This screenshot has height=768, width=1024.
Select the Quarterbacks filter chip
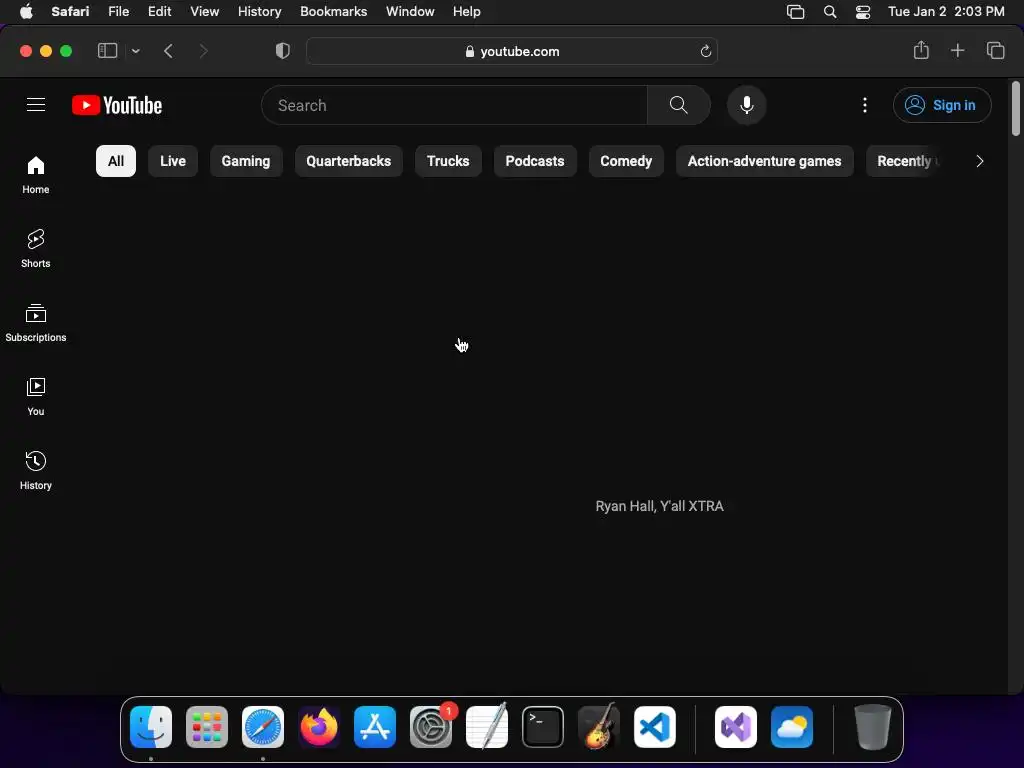(x=349, y=161)
